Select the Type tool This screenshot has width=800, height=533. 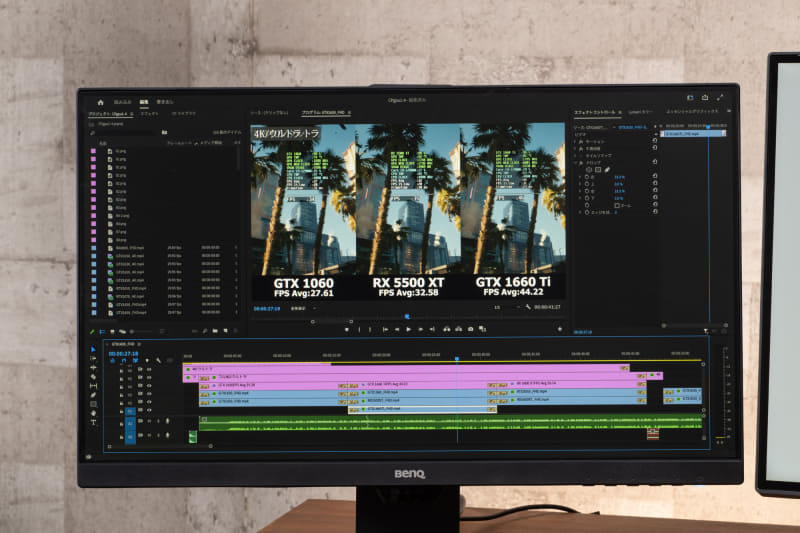[x=93, y=422]
